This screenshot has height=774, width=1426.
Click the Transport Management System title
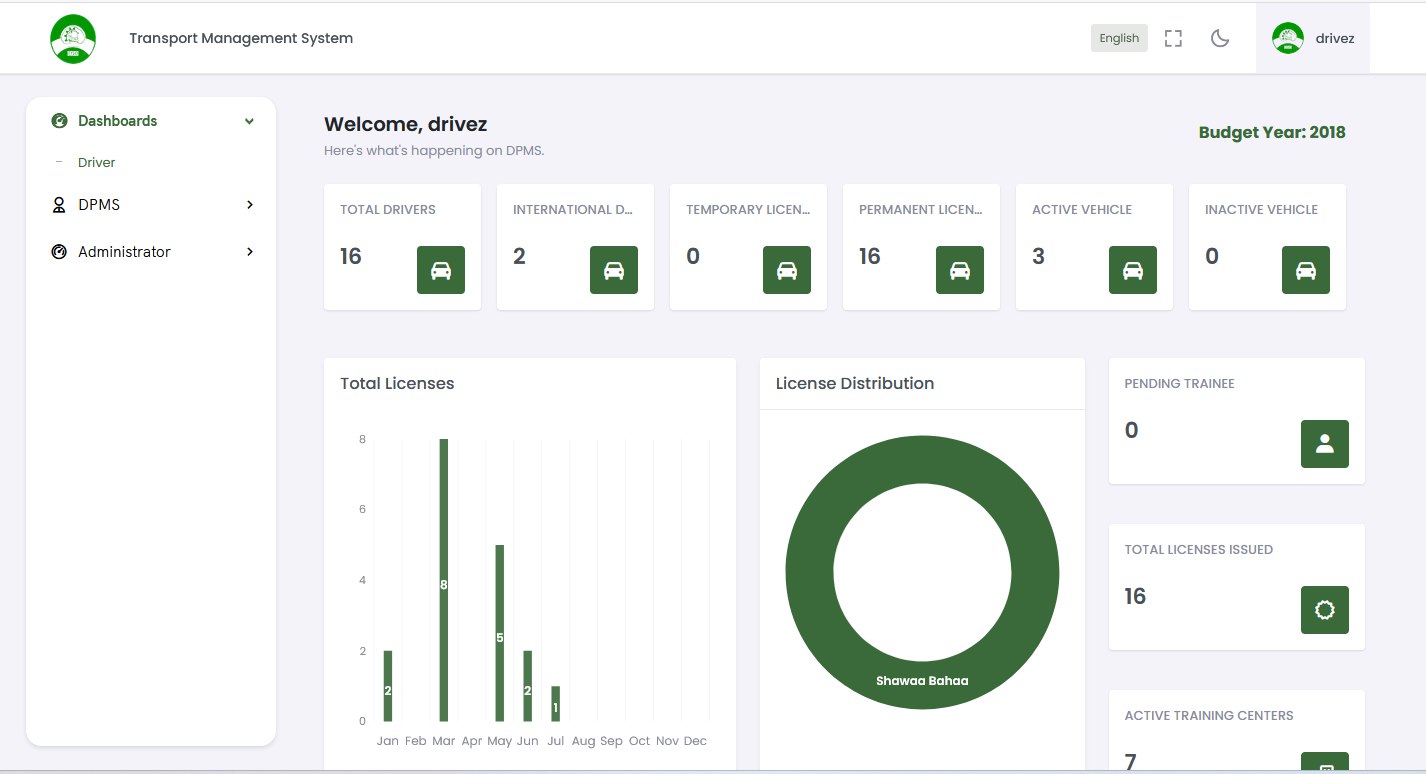[241, 38]
